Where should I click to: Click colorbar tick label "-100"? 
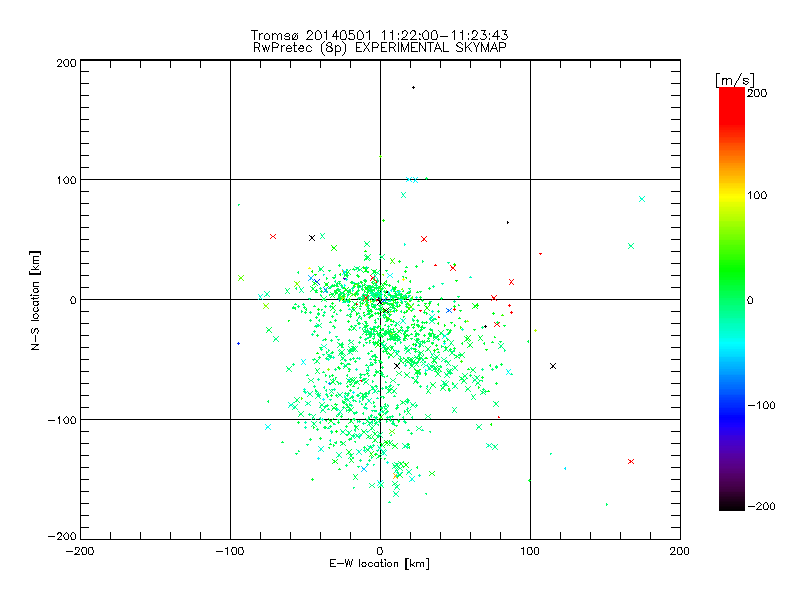point(761,405)
